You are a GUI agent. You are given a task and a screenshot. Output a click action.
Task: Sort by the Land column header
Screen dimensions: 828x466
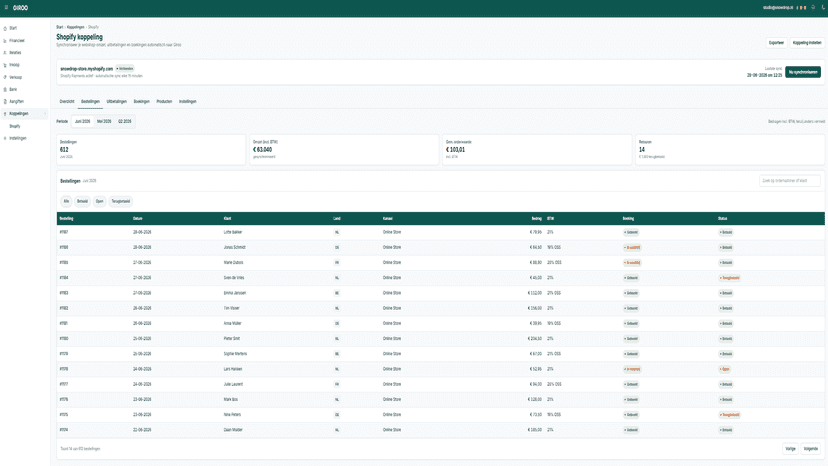337,219
